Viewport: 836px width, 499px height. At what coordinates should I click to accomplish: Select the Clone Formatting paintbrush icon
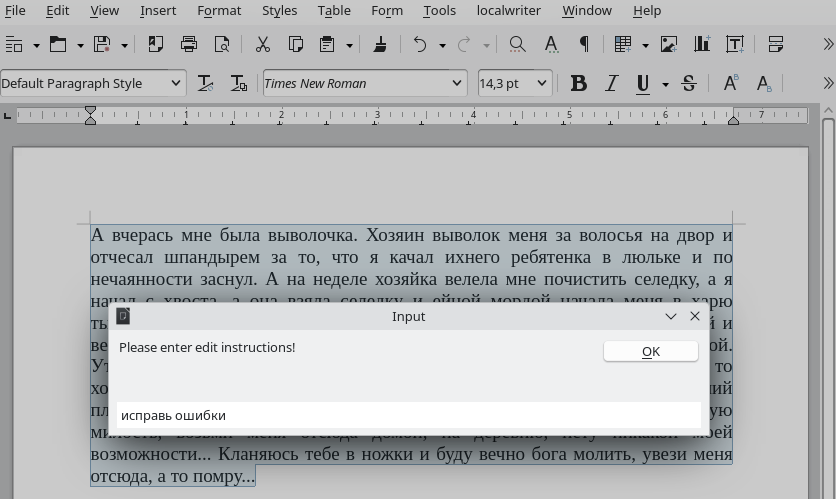click(x=380, y=44)
